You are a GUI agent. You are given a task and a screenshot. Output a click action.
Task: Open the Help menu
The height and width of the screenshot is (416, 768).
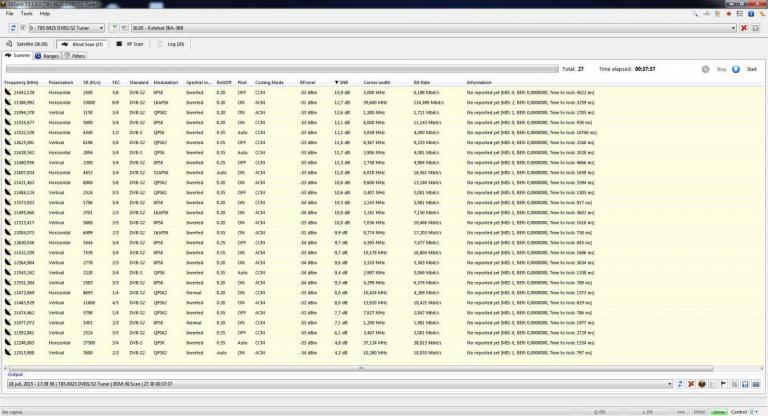[x=45, y=13]
